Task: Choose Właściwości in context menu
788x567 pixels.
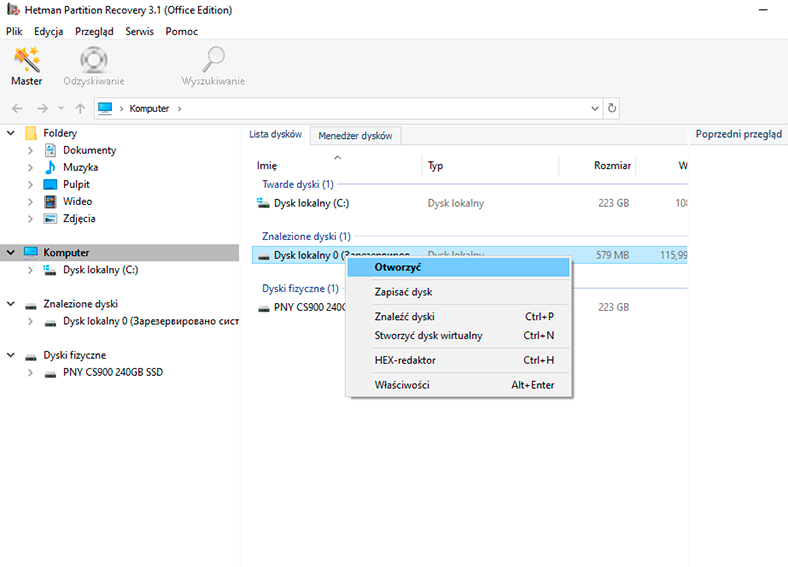Action: (459, 385)
